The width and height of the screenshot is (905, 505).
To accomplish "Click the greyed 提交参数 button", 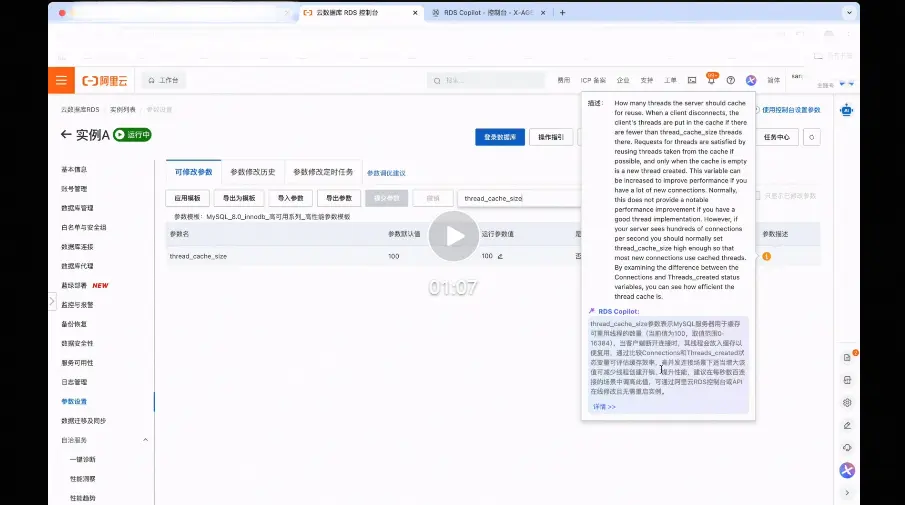I will click(x=387, y=198).
